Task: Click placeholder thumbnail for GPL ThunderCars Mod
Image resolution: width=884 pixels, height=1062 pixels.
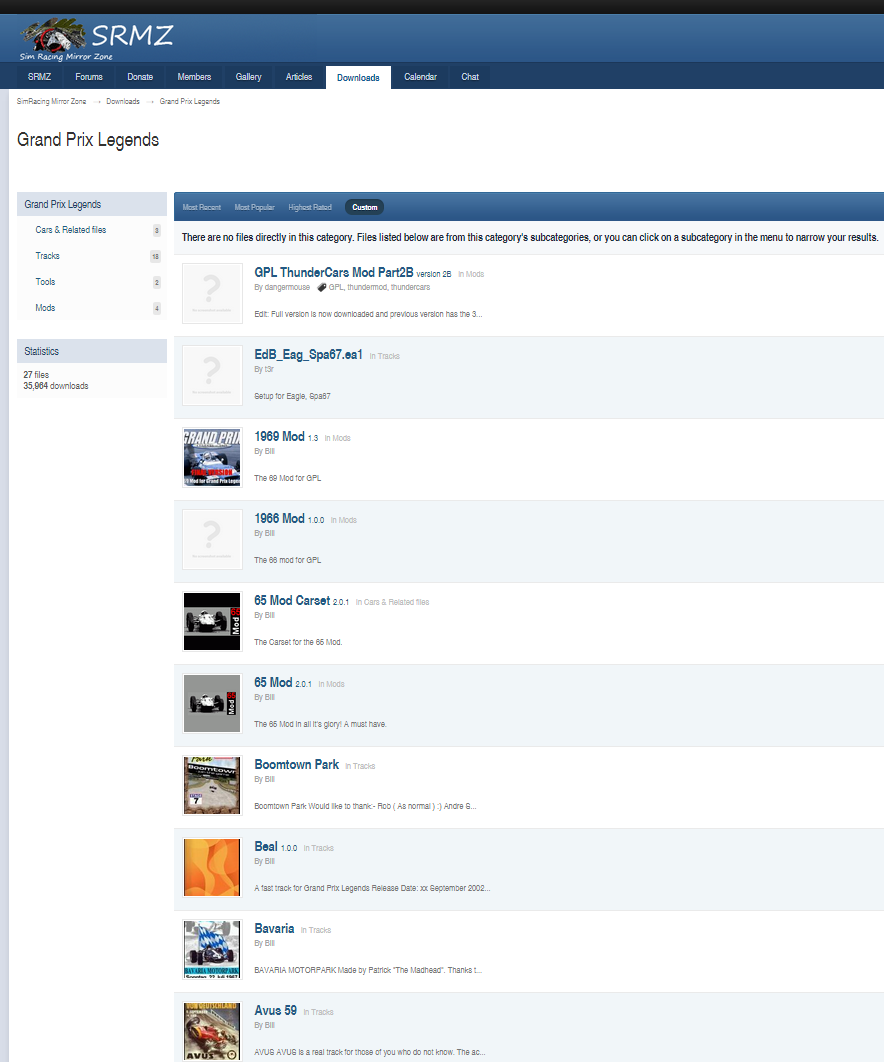Action: click(212, 293)
